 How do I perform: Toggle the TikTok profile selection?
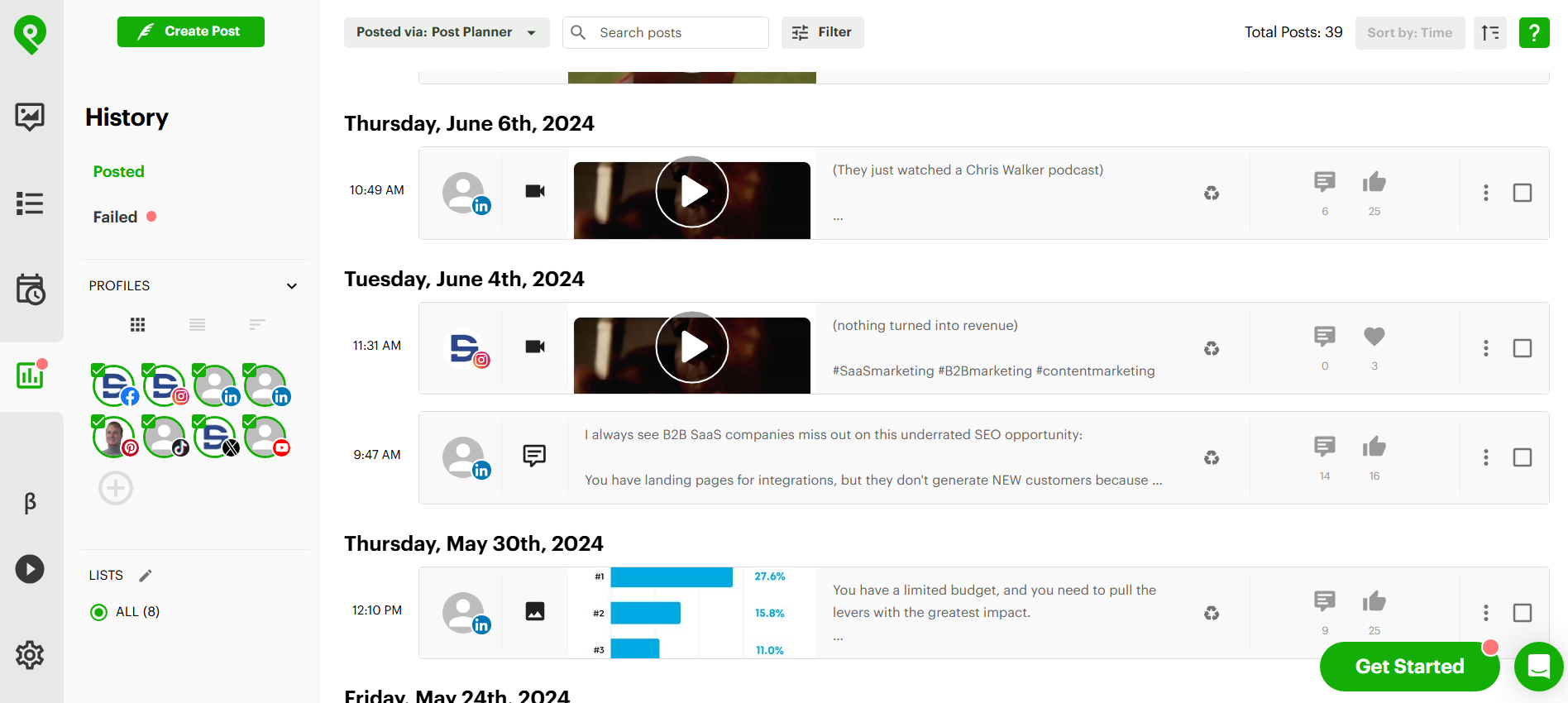coord(165,437)
